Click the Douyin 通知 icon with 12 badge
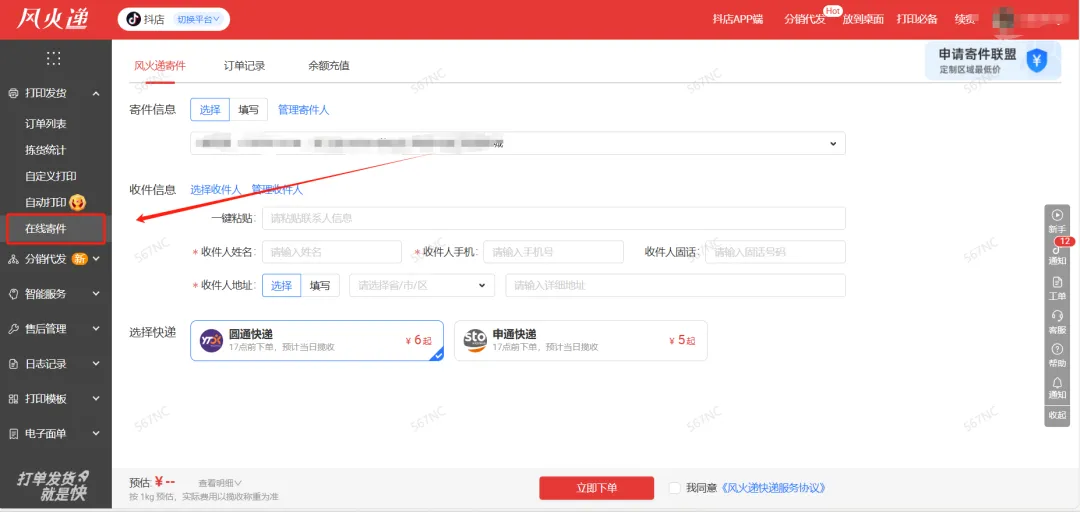This screenshot has height=512, width=1080. [1057, 250]
